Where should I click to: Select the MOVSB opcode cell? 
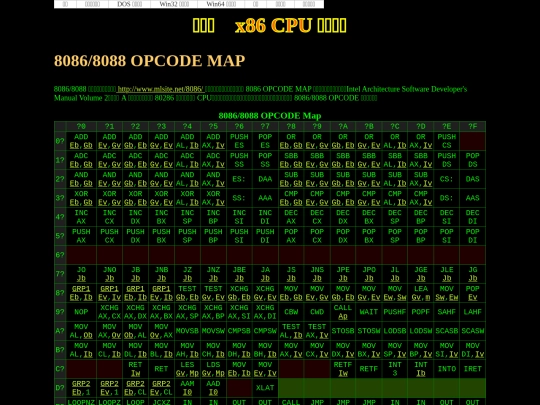[187, 331]
